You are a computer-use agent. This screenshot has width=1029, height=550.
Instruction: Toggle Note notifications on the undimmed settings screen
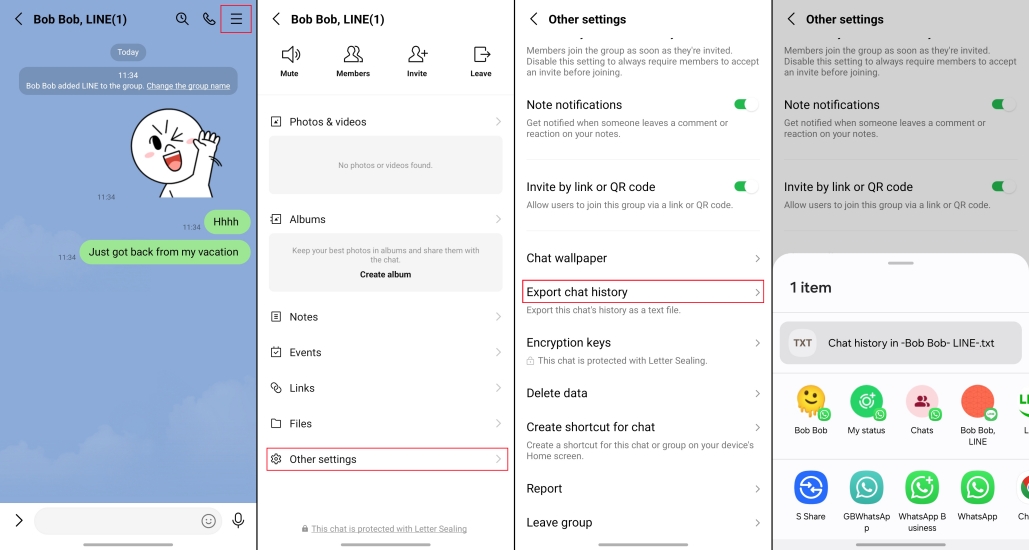[745, 105]
